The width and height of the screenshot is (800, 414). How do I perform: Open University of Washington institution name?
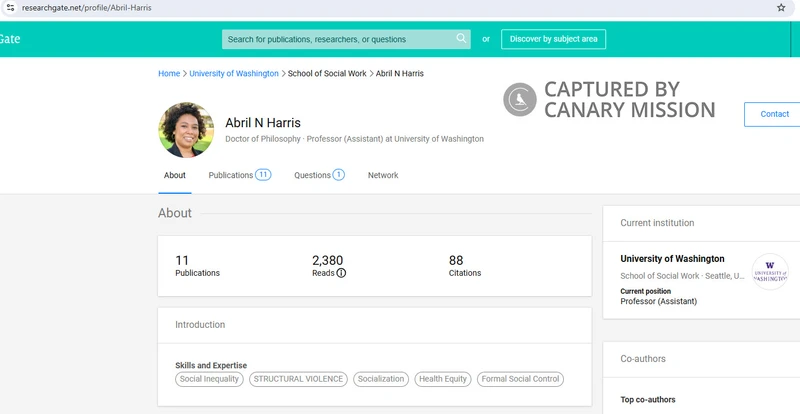(672, 259)
